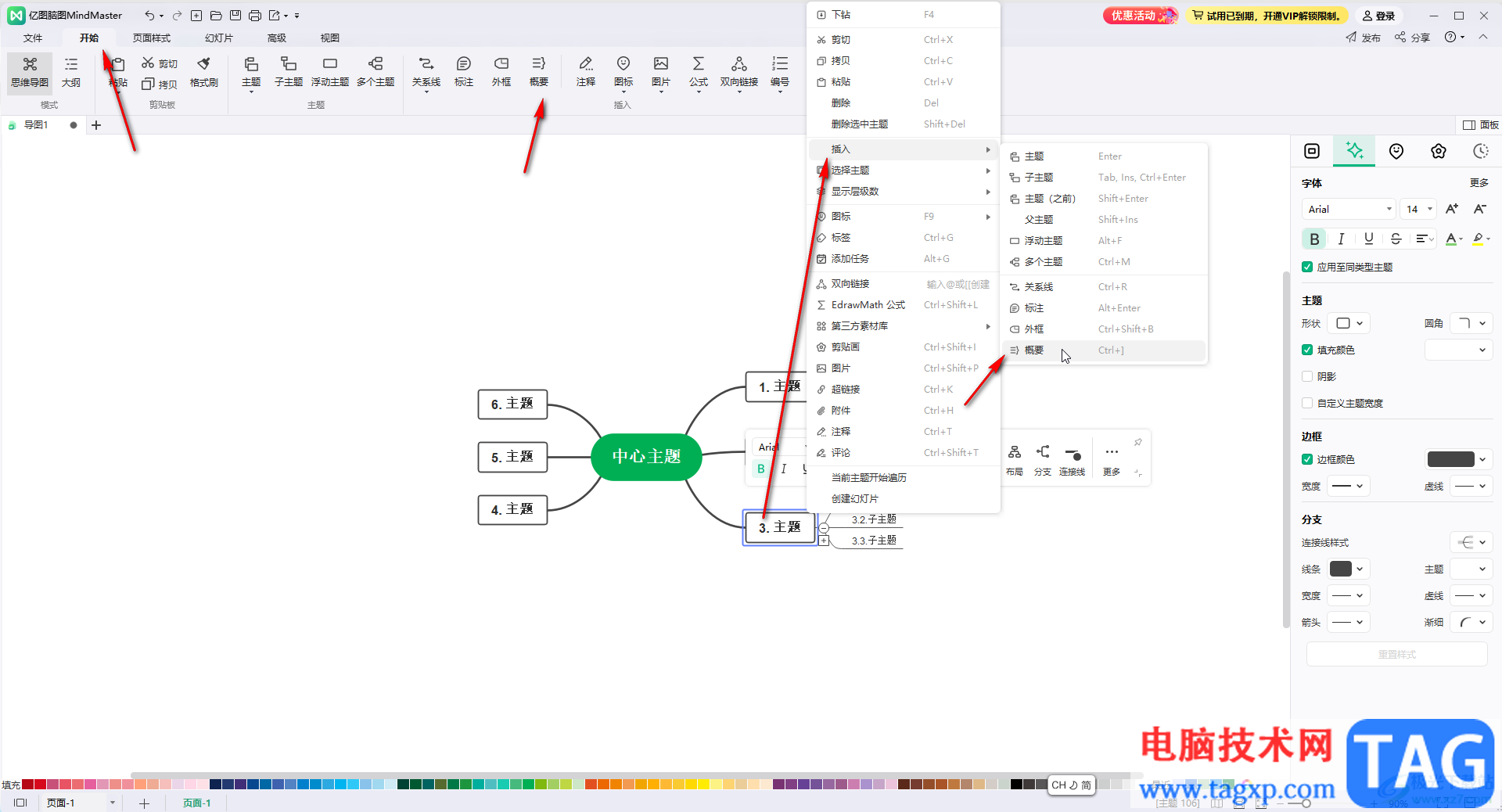The height and width of the screenshot is (812, 1502).
Task: Open the 连接线样式 connector style dropdown
Action: [x=1471, y=542]
